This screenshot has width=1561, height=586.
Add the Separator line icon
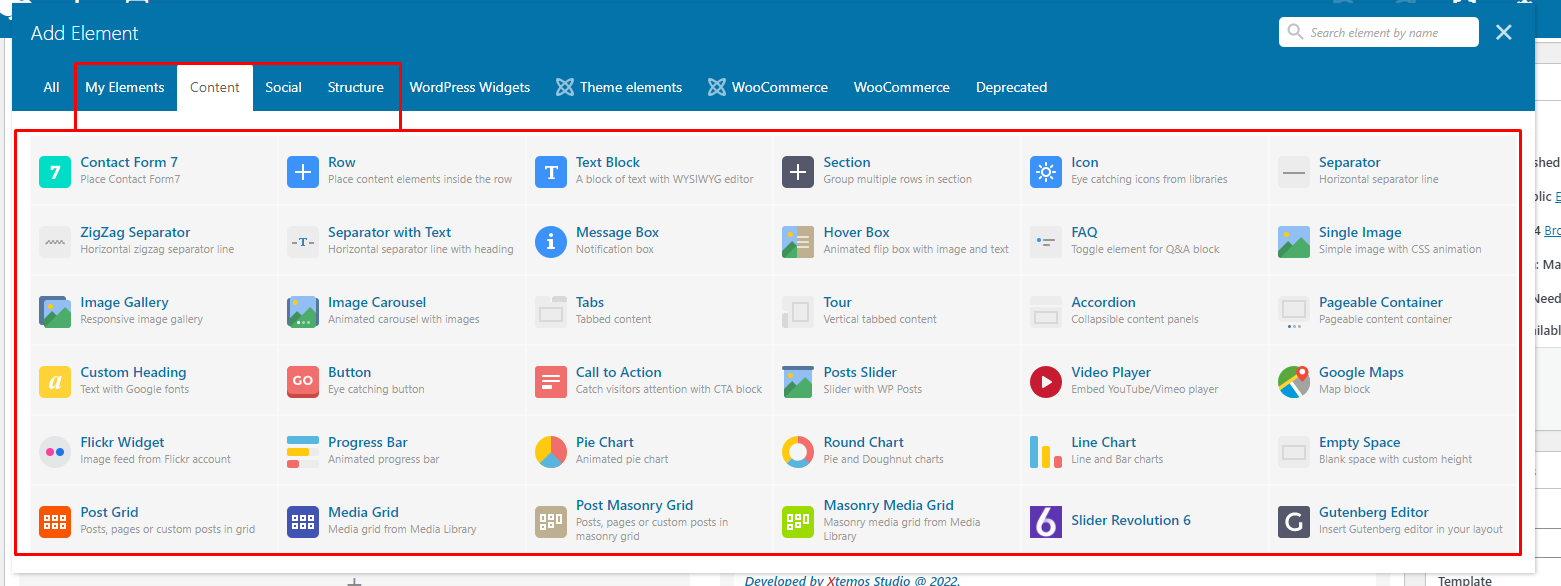[1294, 172]
